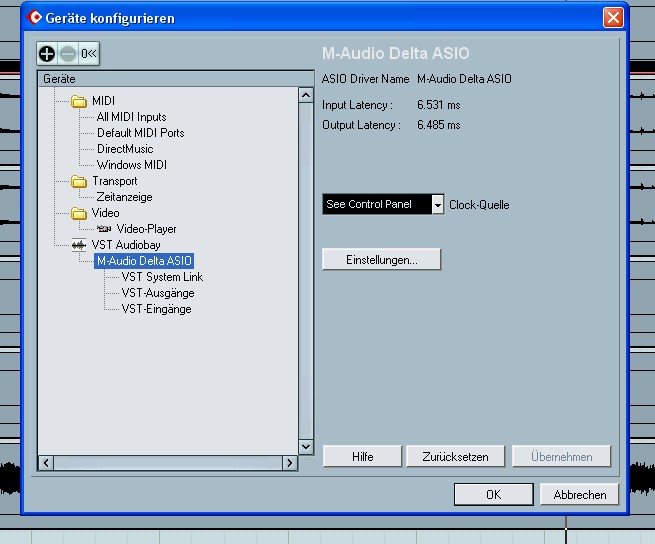Click the MIDI folder icon
The image size is (655, 544).
[79, 102]
